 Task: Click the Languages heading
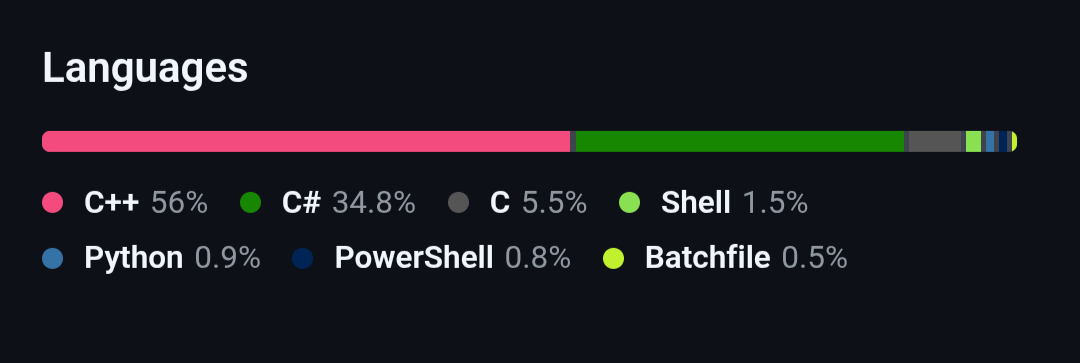click(145, 69)
